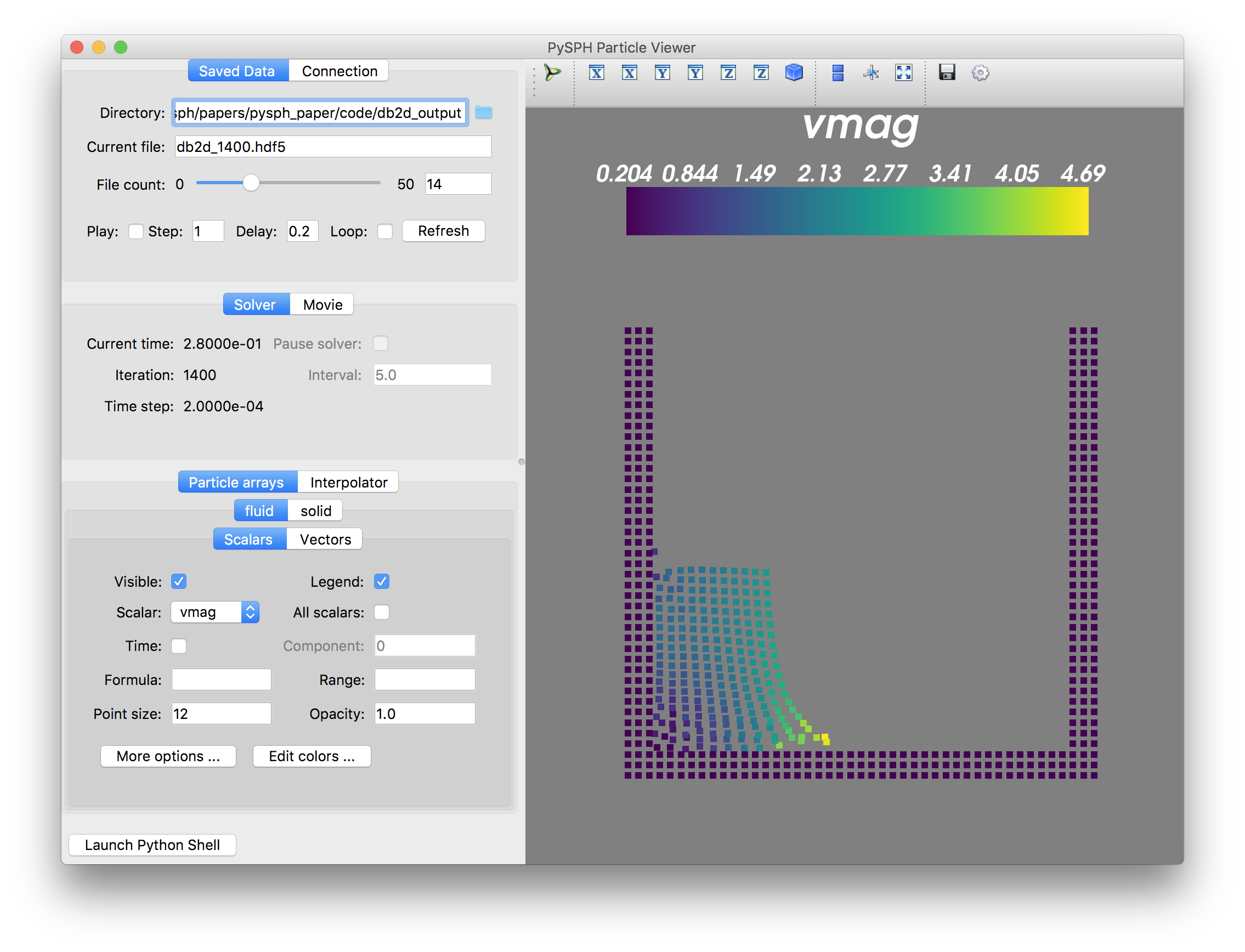1245x952 pixels.
Task: Click the Range input field
Action: pos(425,679)
